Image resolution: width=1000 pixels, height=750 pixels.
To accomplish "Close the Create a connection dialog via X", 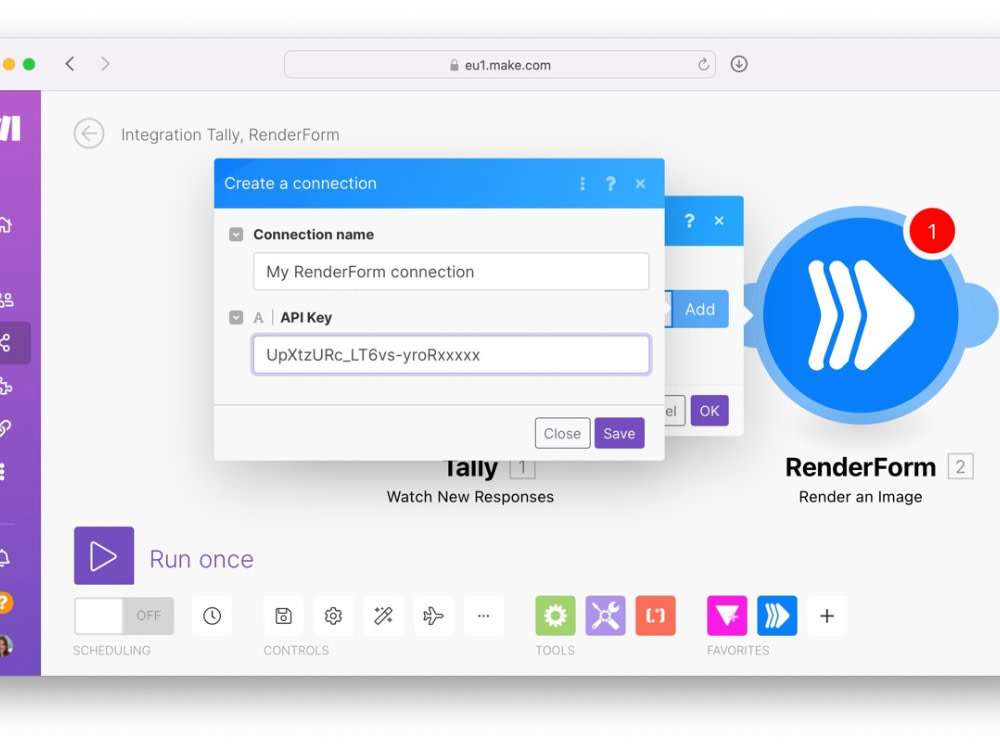I will (640, 184).
